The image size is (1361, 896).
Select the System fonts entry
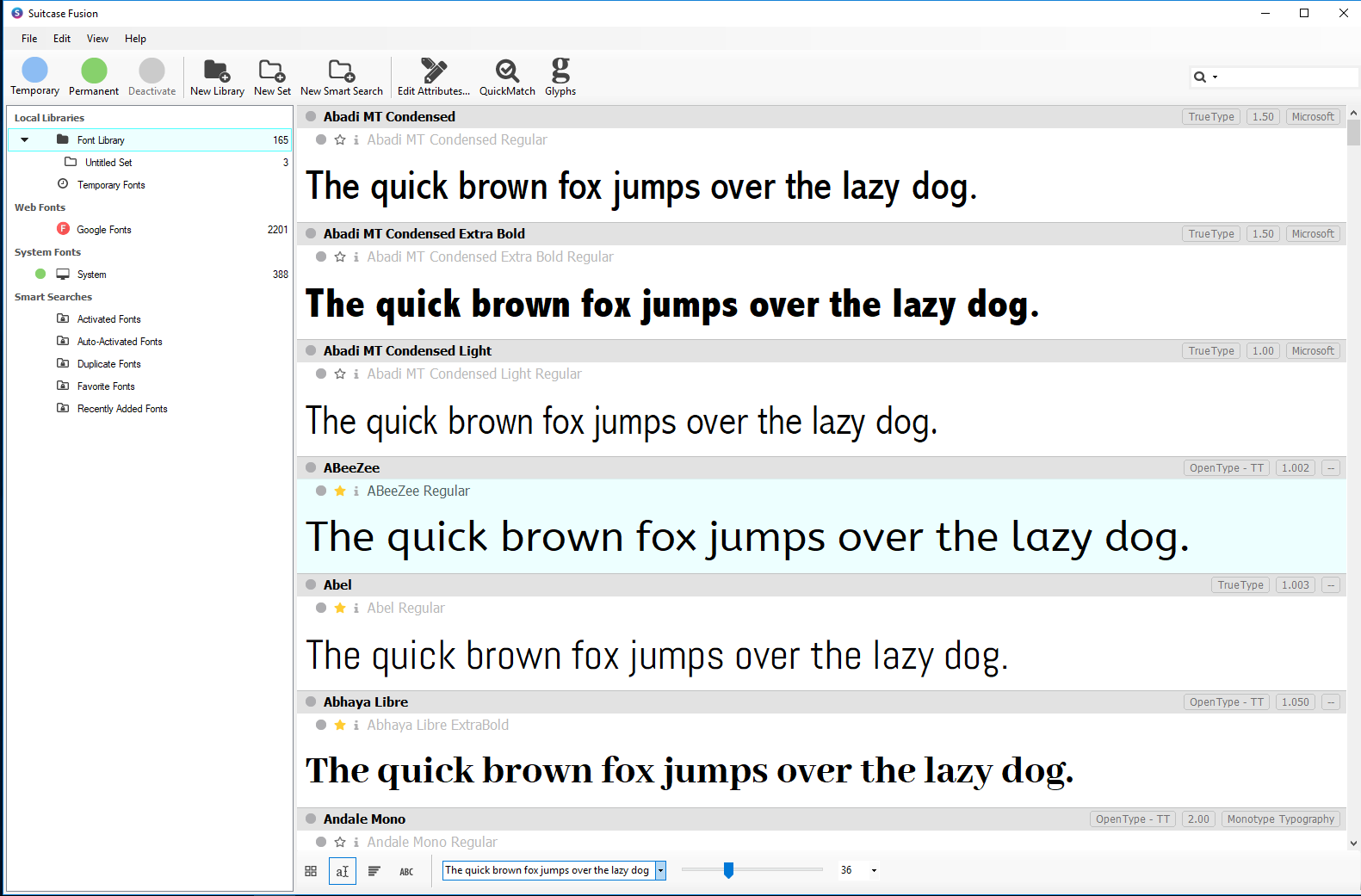(x=150, y=274)
